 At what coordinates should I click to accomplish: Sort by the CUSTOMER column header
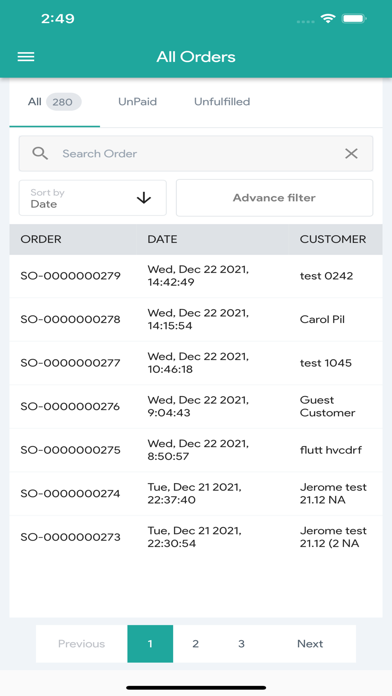[x=333, y=239]
